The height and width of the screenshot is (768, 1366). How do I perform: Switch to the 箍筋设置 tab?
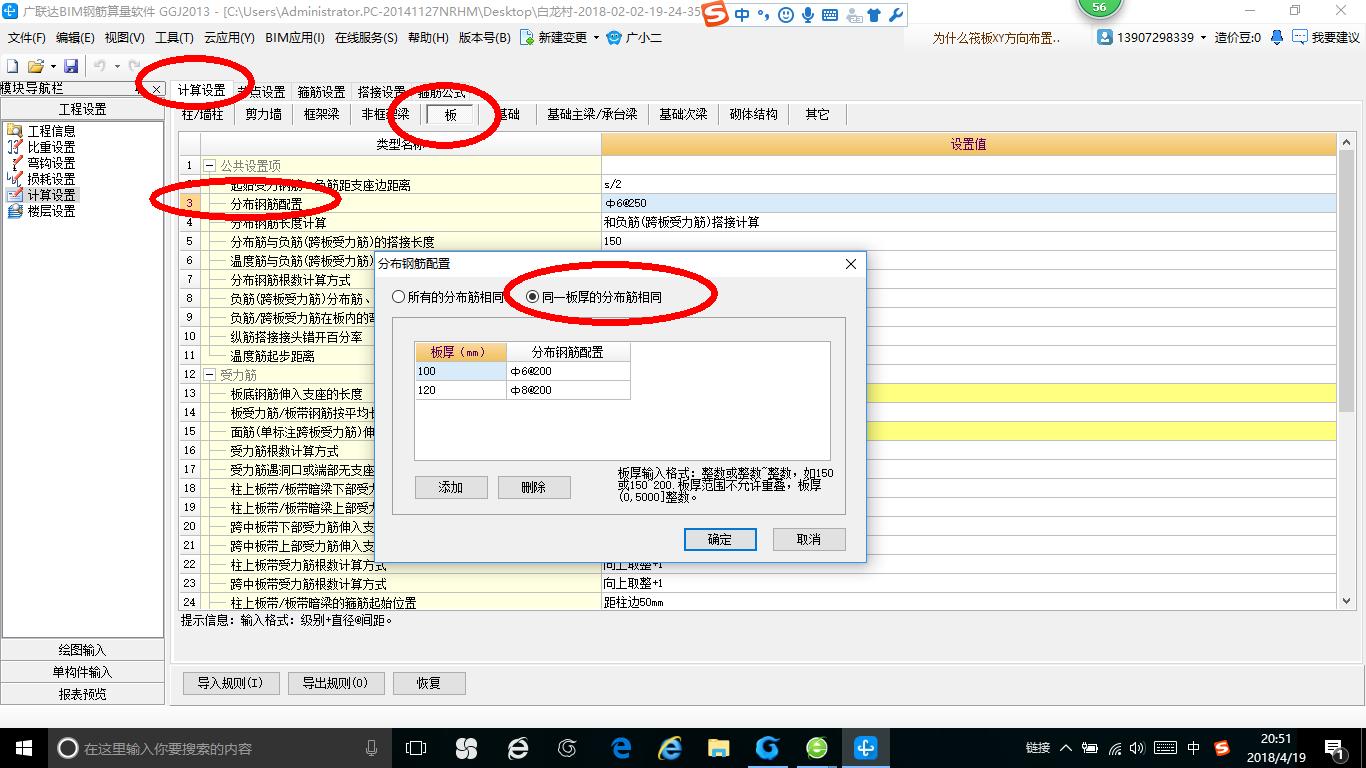click(321, 91)
